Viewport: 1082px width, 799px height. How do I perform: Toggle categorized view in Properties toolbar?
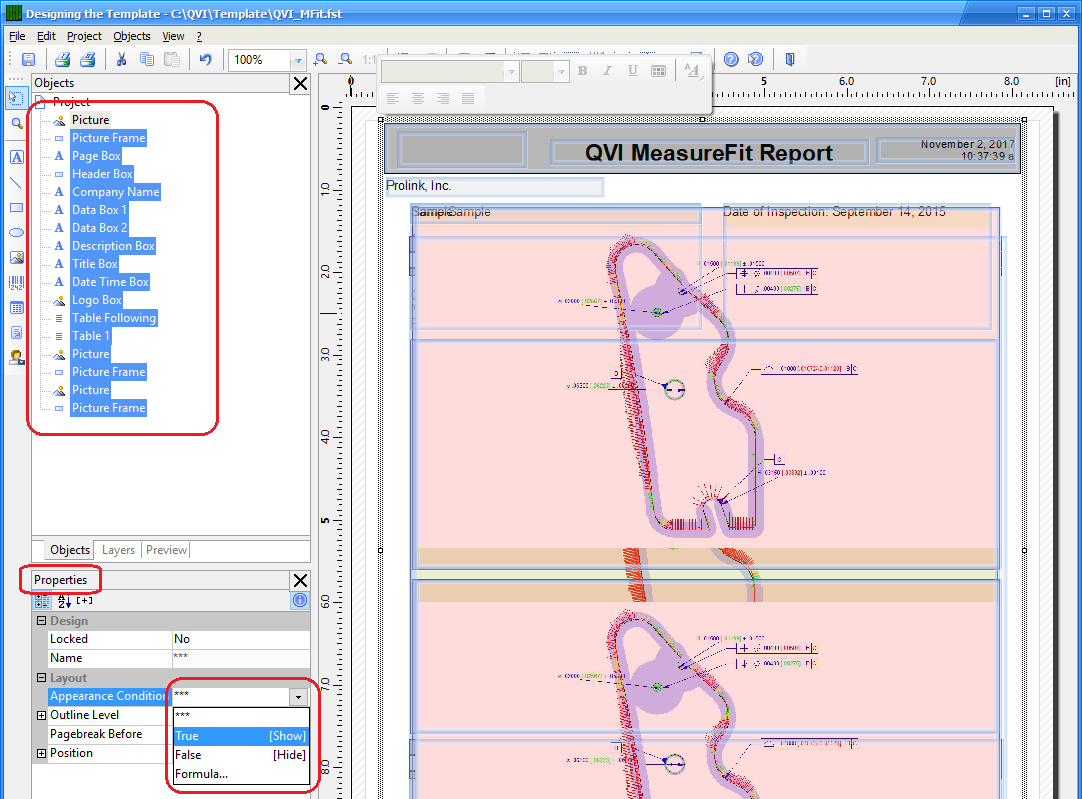coord(42,601)
